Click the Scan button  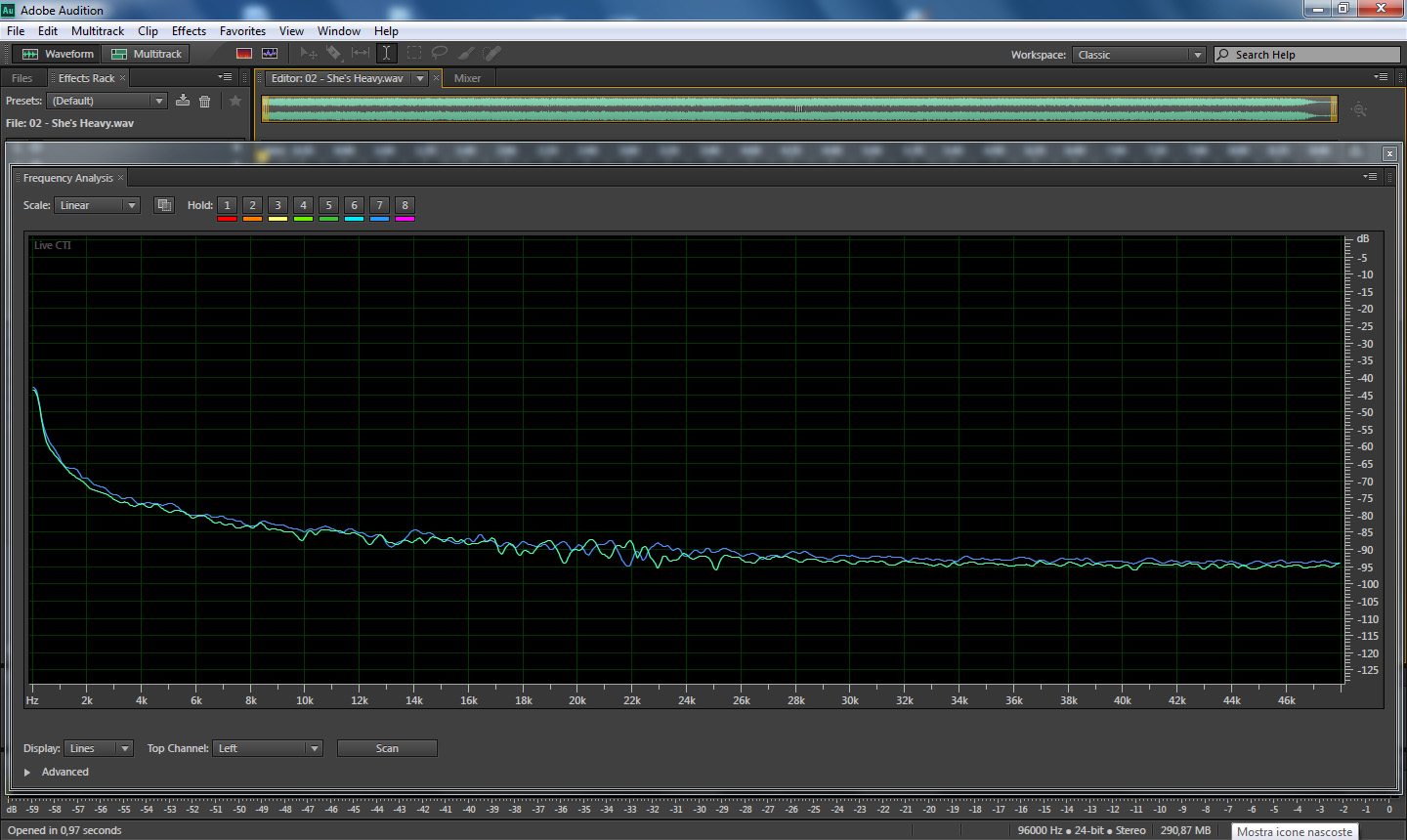[387, 748]
